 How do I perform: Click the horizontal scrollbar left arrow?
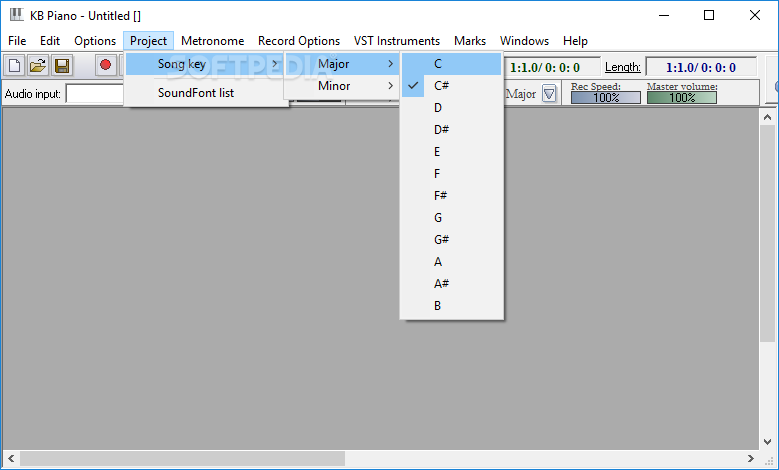pos(11,458)
